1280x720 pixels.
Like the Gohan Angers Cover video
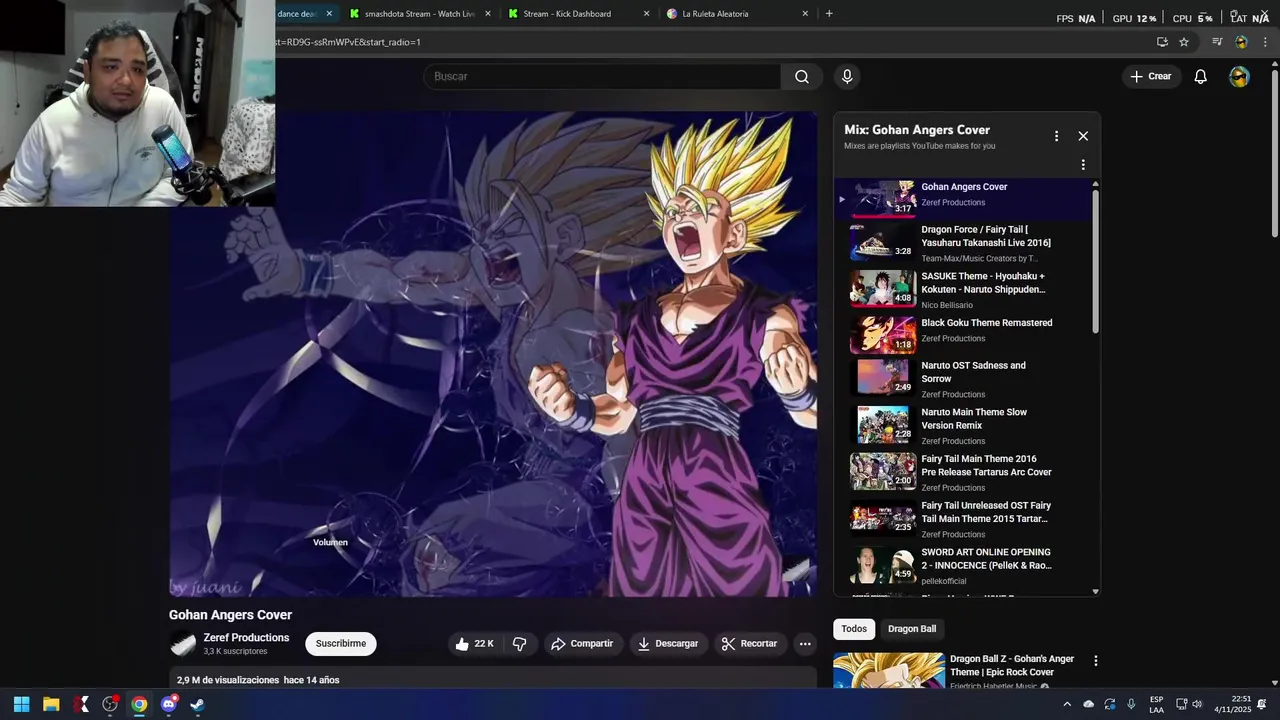click(x=474, y=644)
